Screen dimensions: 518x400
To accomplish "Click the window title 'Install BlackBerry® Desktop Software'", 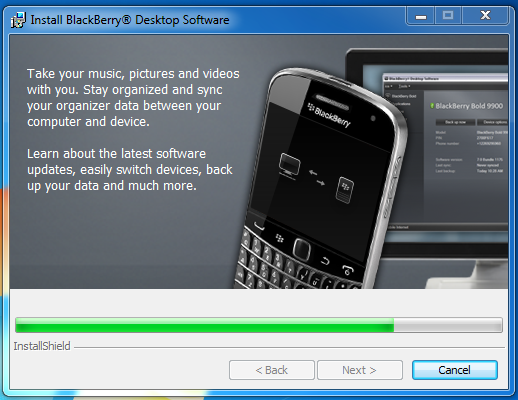I will [130, 20].
